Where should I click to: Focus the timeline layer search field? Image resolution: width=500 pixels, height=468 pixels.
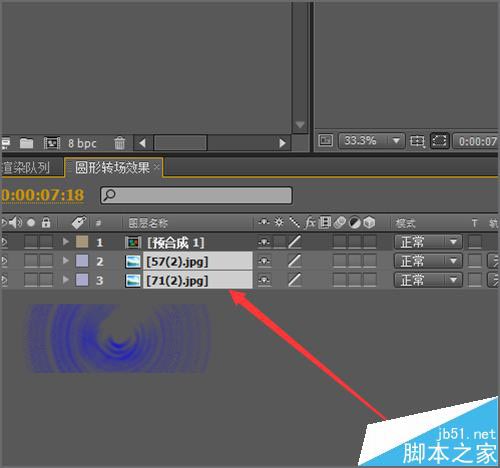(x=196, y=195)
